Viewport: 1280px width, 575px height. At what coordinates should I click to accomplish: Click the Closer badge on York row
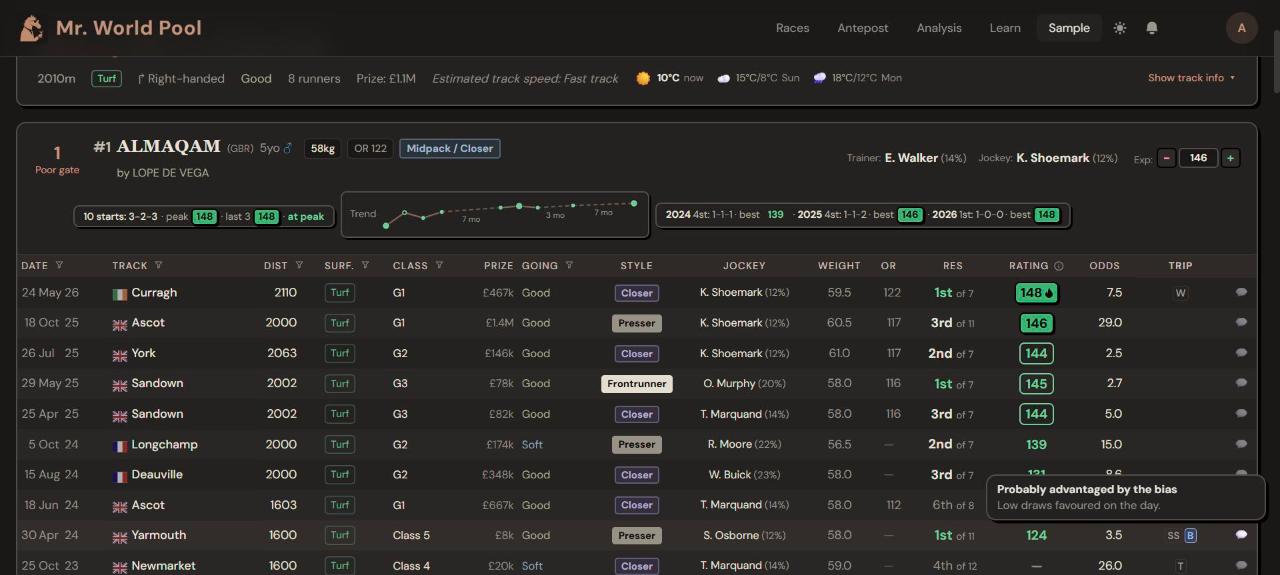click(637, 354)
